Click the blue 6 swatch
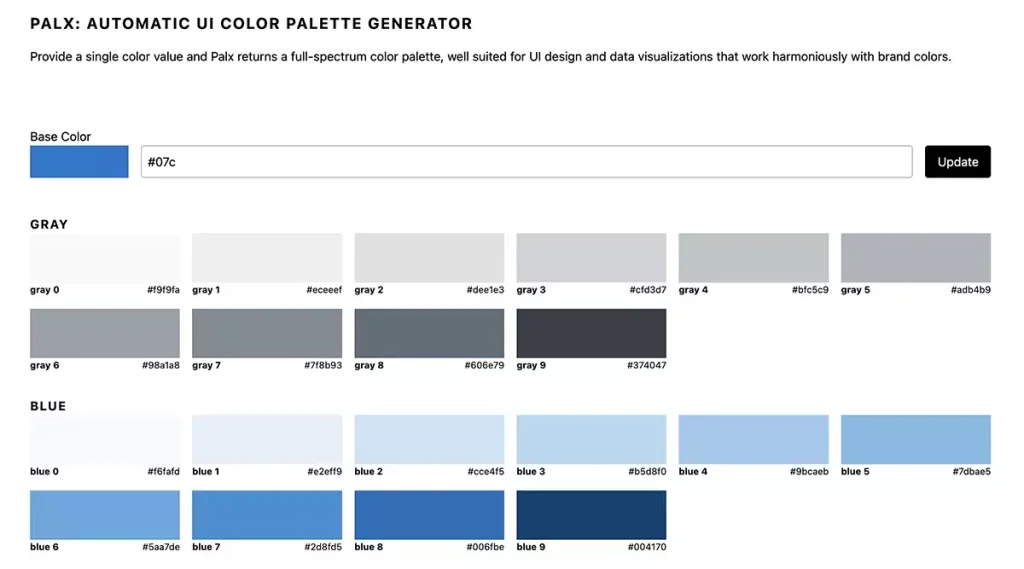Viewport: 1024px width, 569px height. coord(105,514)
